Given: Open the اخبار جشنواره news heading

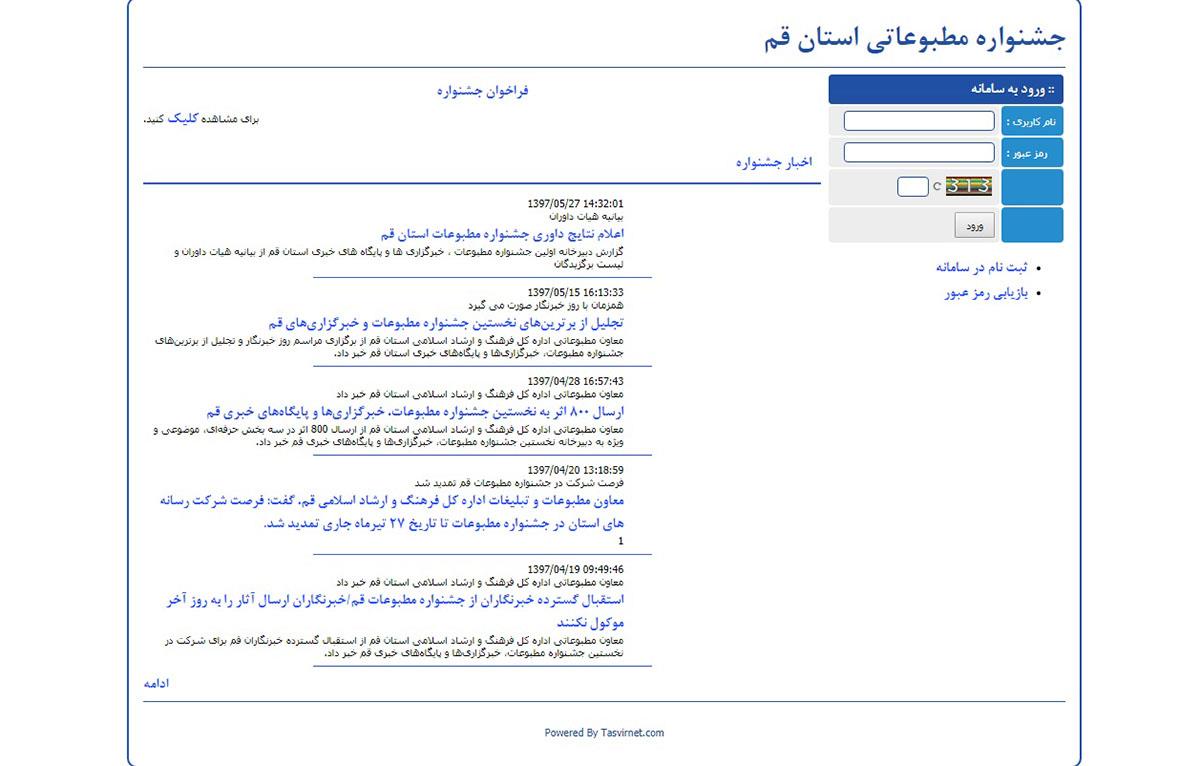Looking at the screenshot, I should point(774,162).
